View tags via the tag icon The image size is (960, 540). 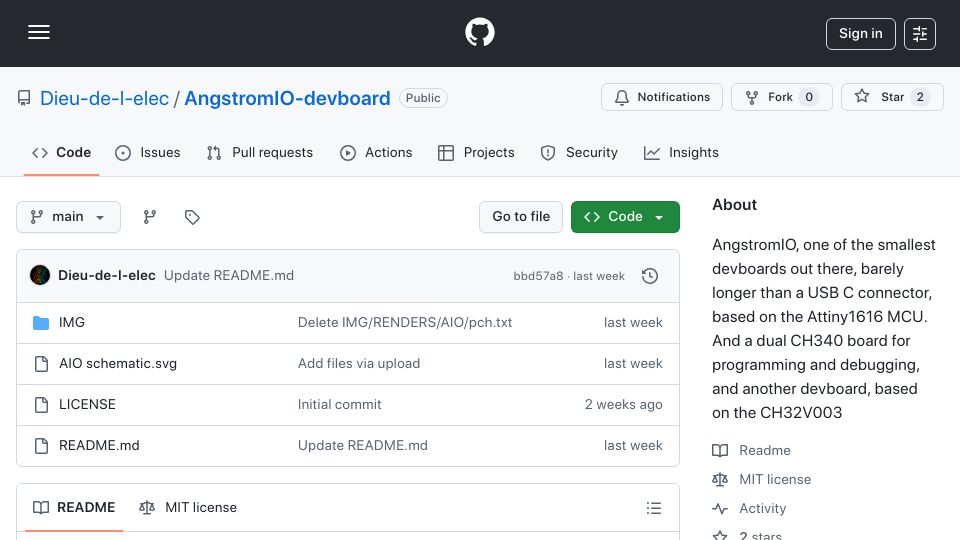tap(192, 217)
